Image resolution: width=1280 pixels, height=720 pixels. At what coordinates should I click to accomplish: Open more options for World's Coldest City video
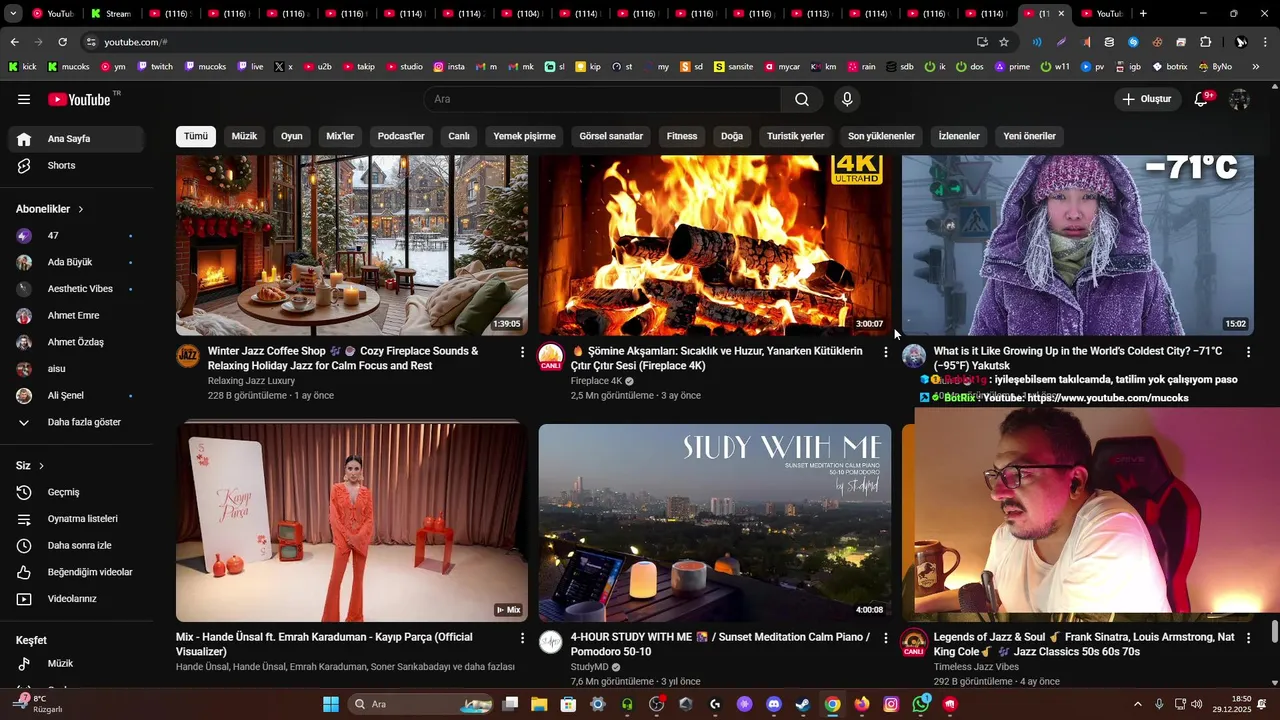[1248, 352]
